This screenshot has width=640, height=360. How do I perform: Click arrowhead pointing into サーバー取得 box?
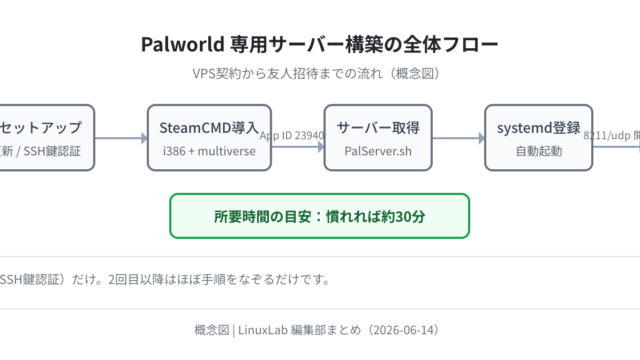321,147
